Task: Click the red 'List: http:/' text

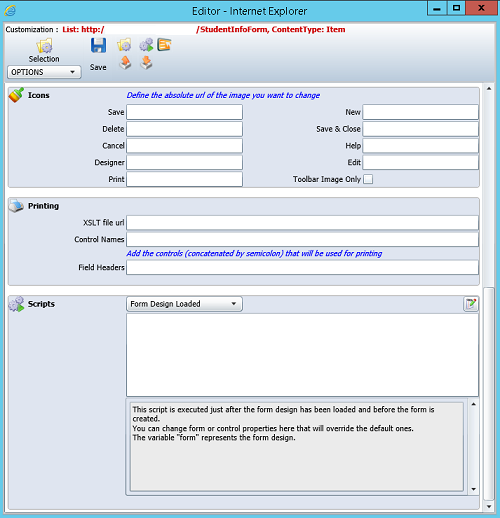Action: pos(83,29)
